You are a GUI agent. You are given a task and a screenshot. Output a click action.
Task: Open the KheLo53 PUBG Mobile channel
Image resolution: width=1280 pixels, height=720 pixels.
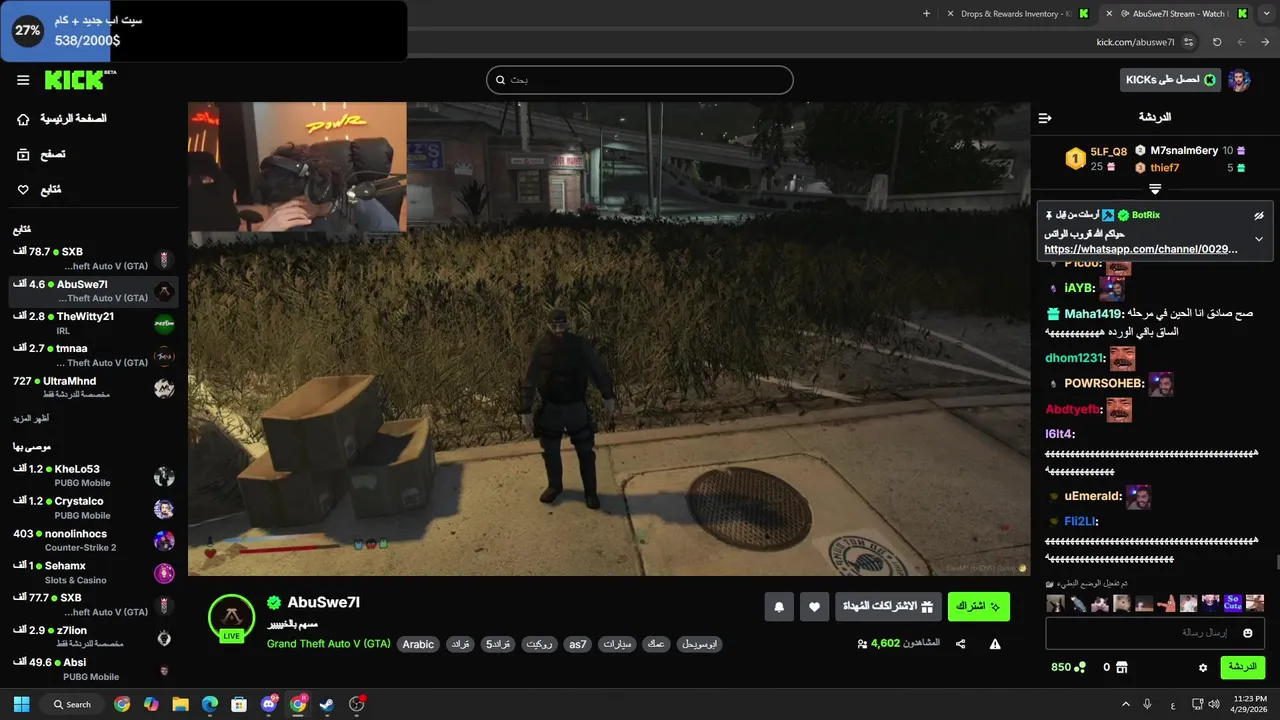coord(95,476)
